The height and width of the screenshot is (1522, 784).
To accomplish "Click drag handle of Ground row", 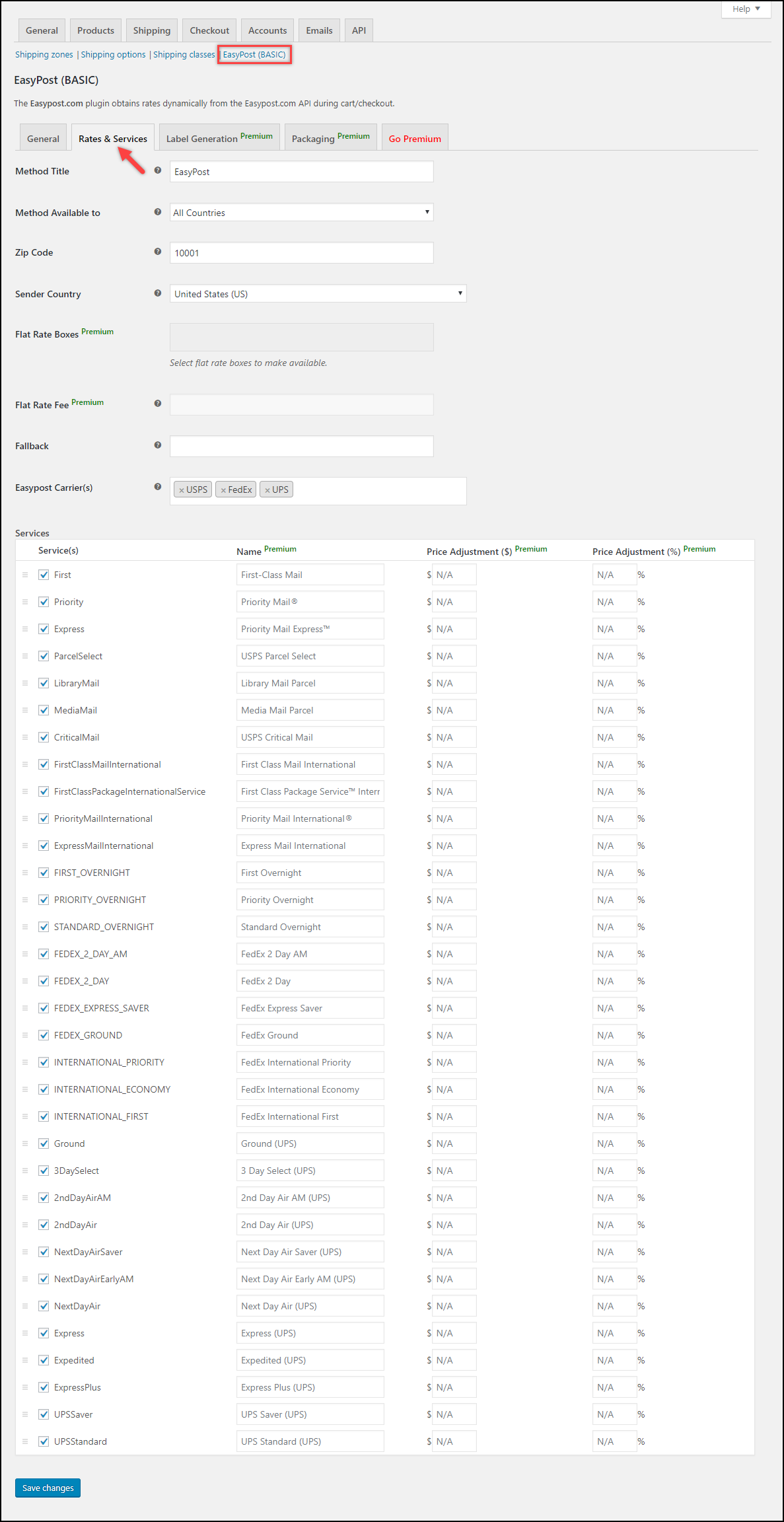I will pyautogui.click(x=25, y=1143).
